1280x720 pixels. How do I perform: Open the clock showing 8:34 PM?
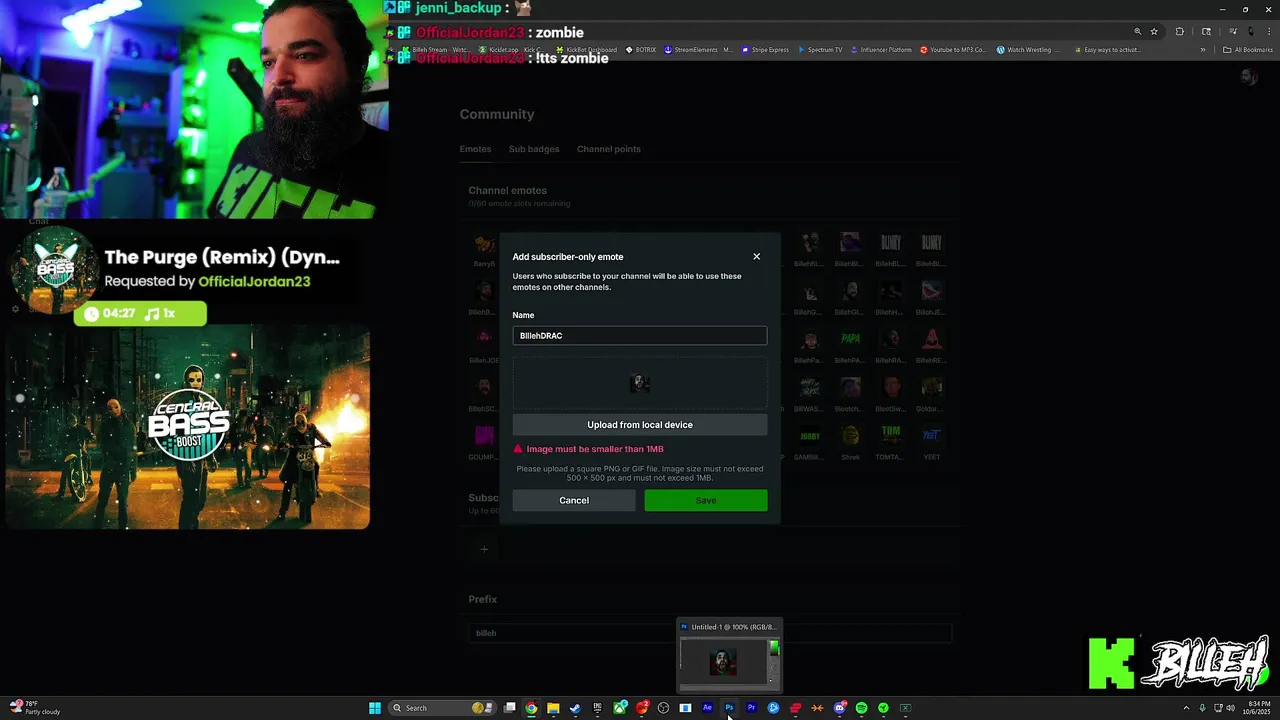coord(1259,708)
